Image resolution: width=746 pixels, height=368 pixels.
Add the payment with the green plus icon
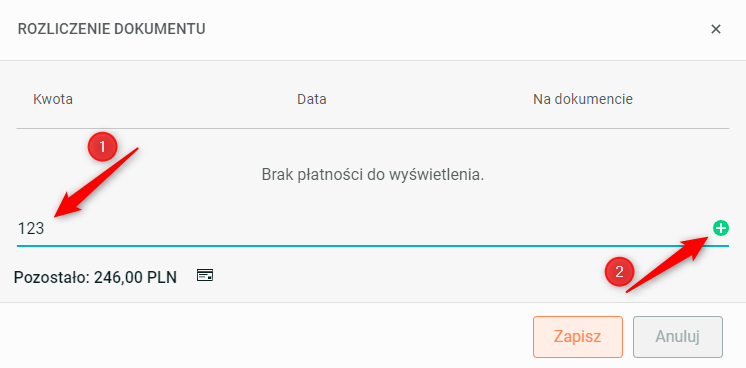[720, 229]
